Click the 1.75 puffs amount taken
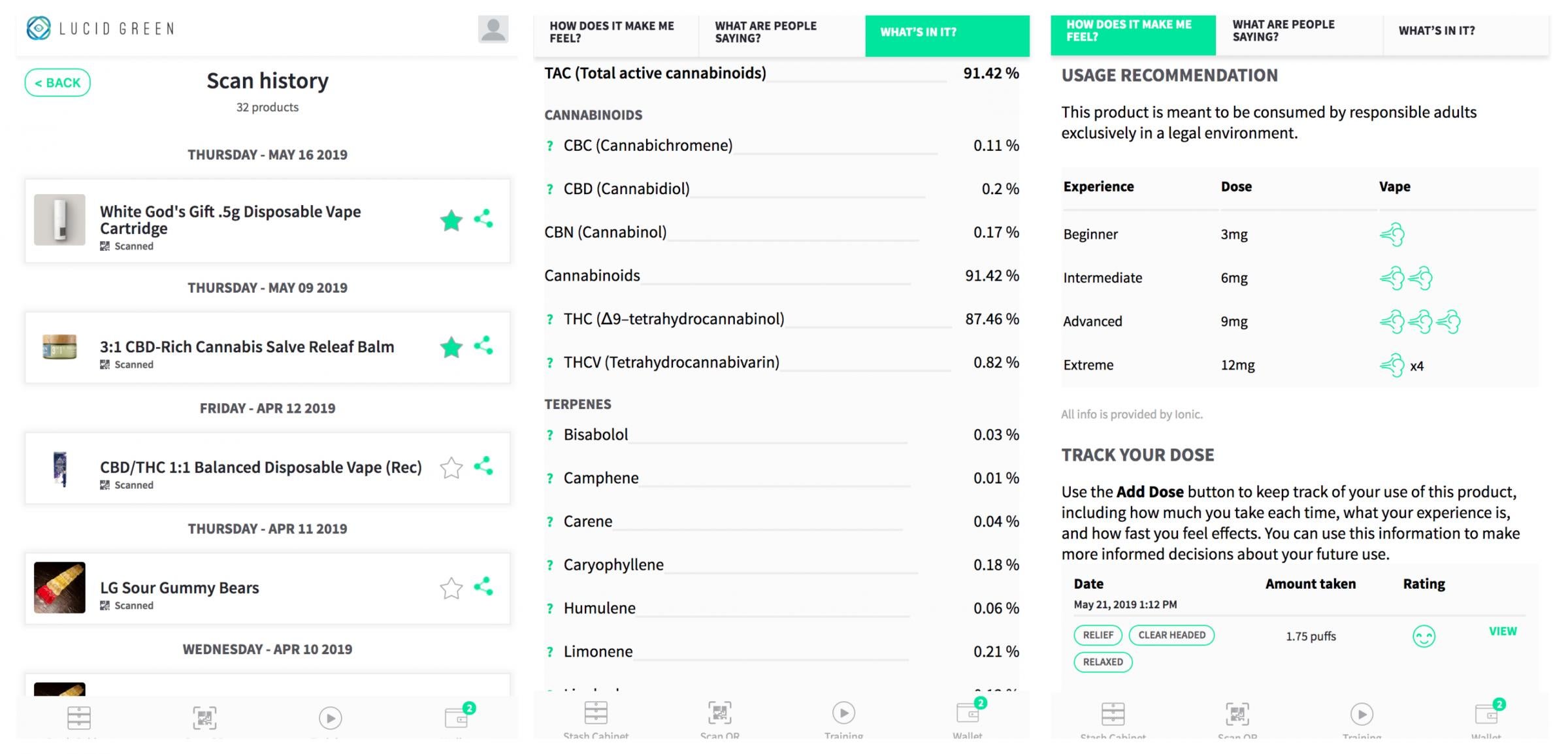This screenshot has width=1568, height=754. [x=1311, y=636]
